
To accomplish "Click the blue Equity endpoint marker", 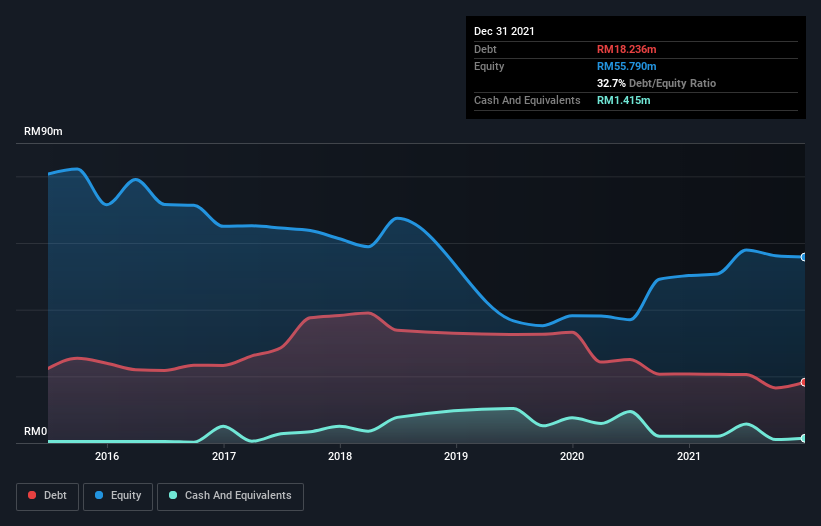I will 804,257.
